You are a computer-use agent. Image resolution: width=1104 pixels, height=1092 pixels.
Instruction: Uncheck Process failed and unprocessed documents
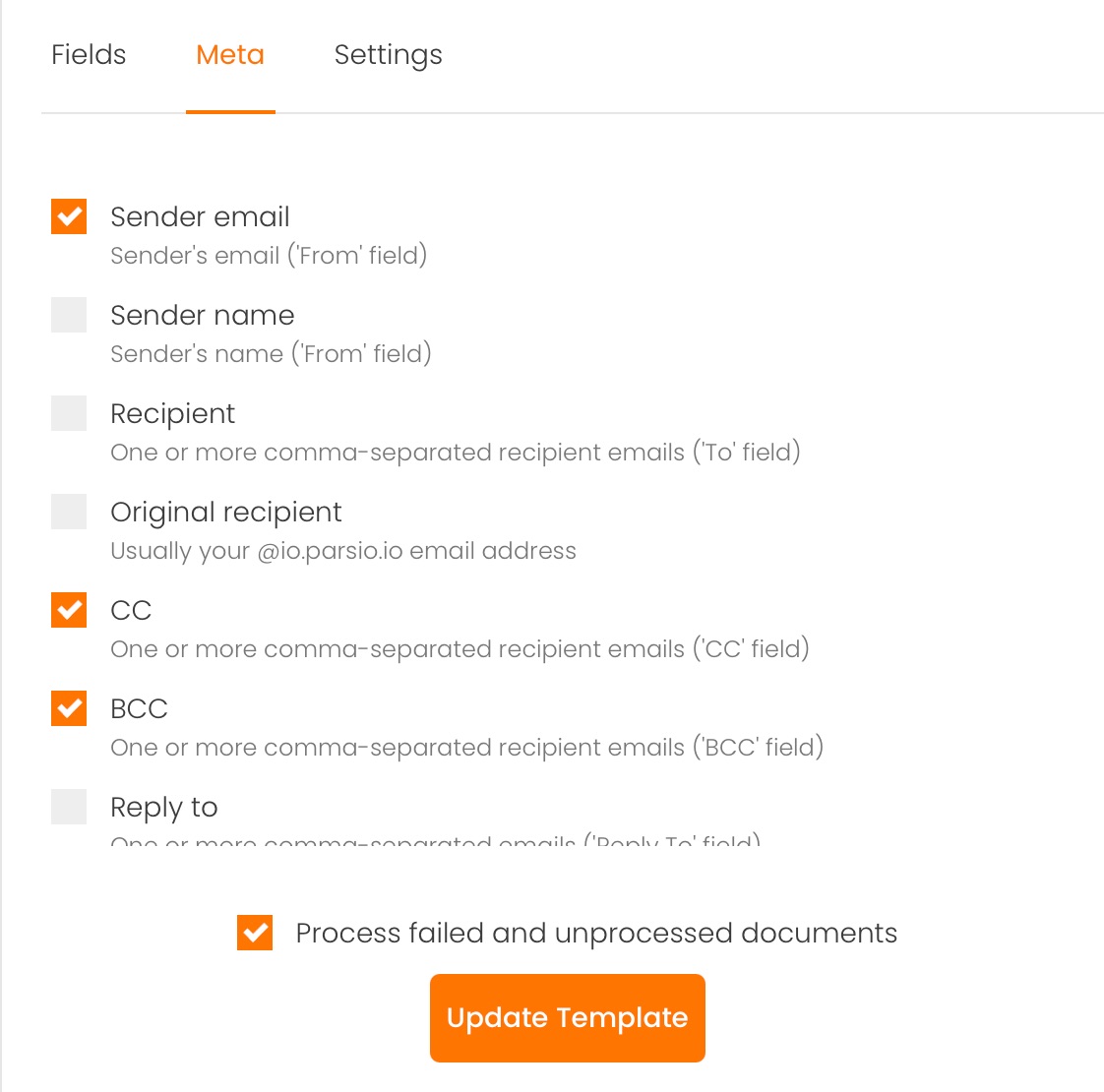coord(254,933)
